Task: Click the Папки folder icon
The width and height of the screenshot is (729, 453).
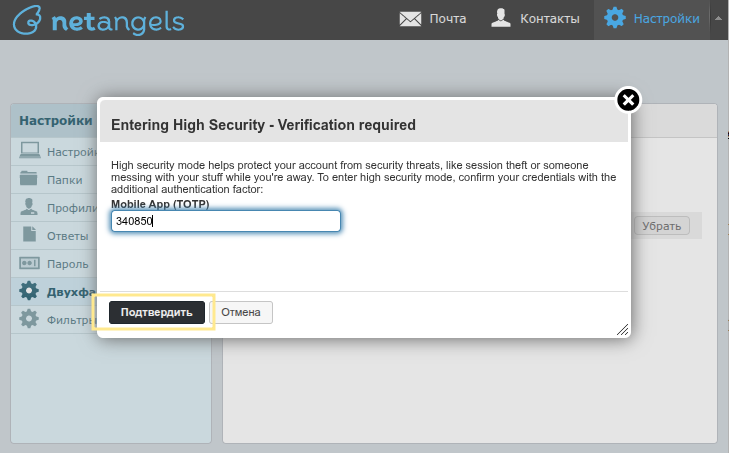Action: pos(29,180)
